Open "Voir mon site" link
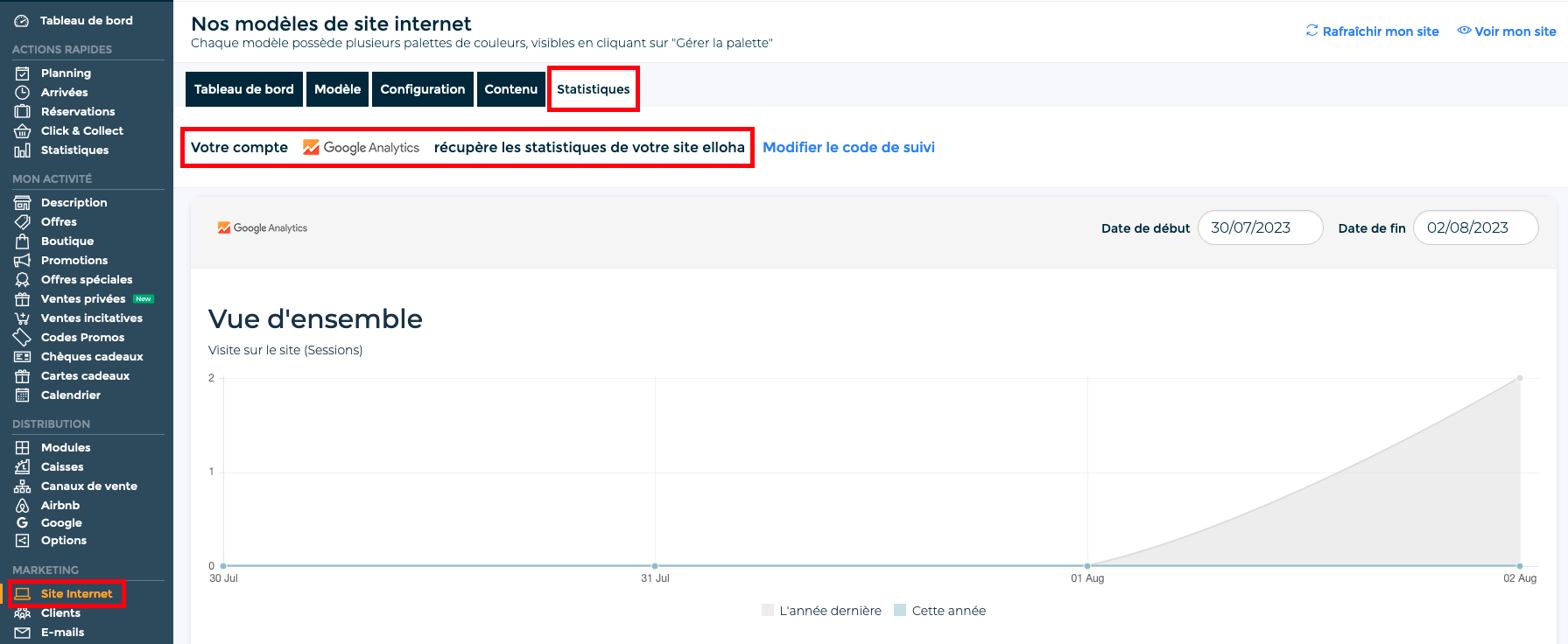The height and width of the screenshot is (644, 1568). (1507, 31)
